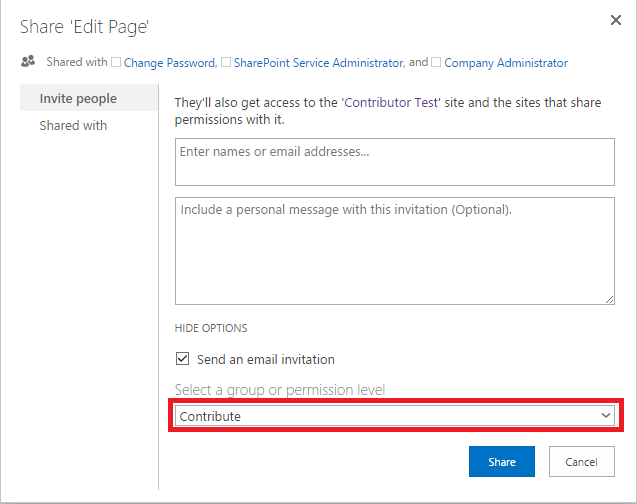The image size is (637, 504).
Task: Click the blue Share button
Action: coord(502,462)
